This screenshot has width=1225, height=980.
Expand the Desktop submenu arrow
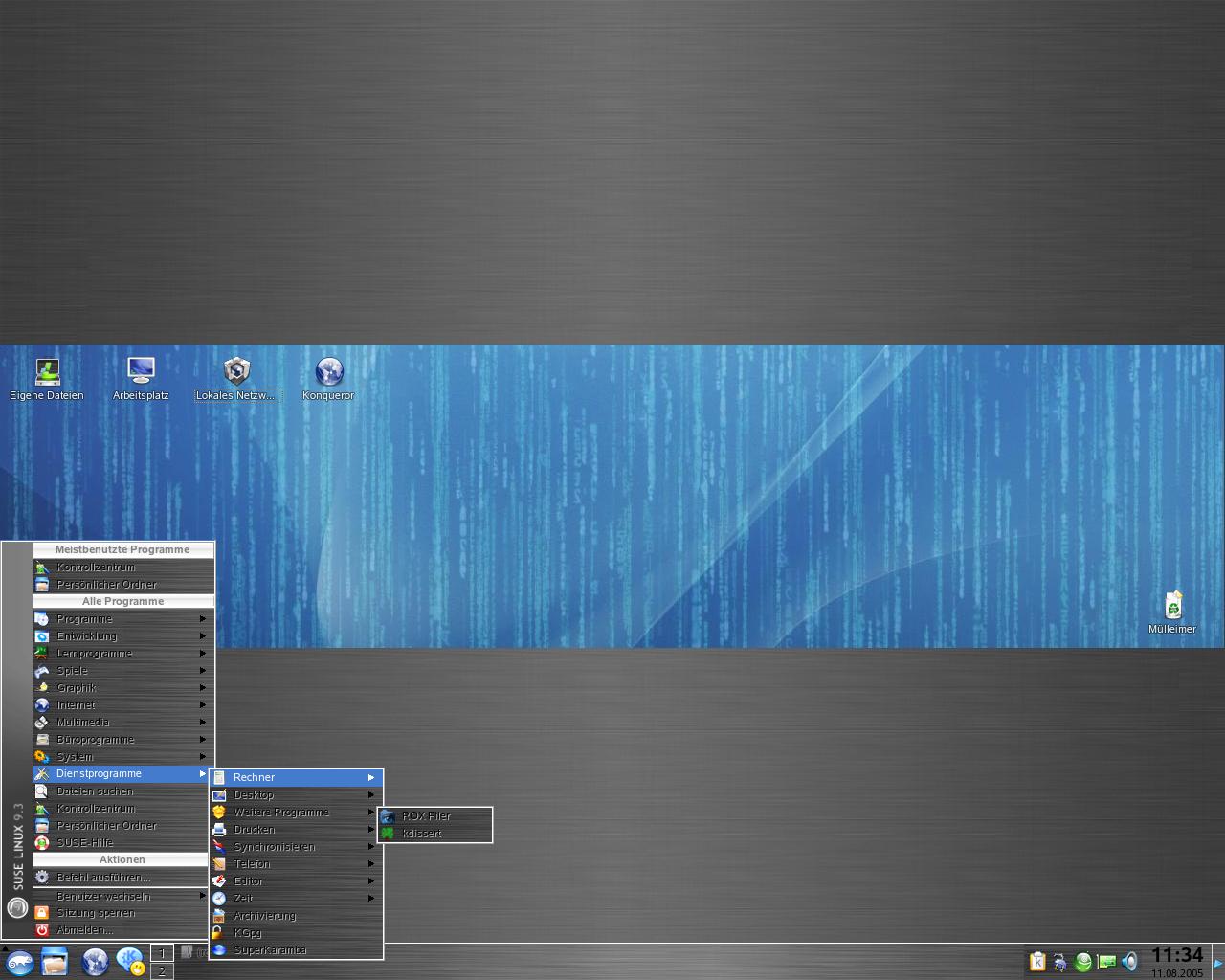coord(371,795)
